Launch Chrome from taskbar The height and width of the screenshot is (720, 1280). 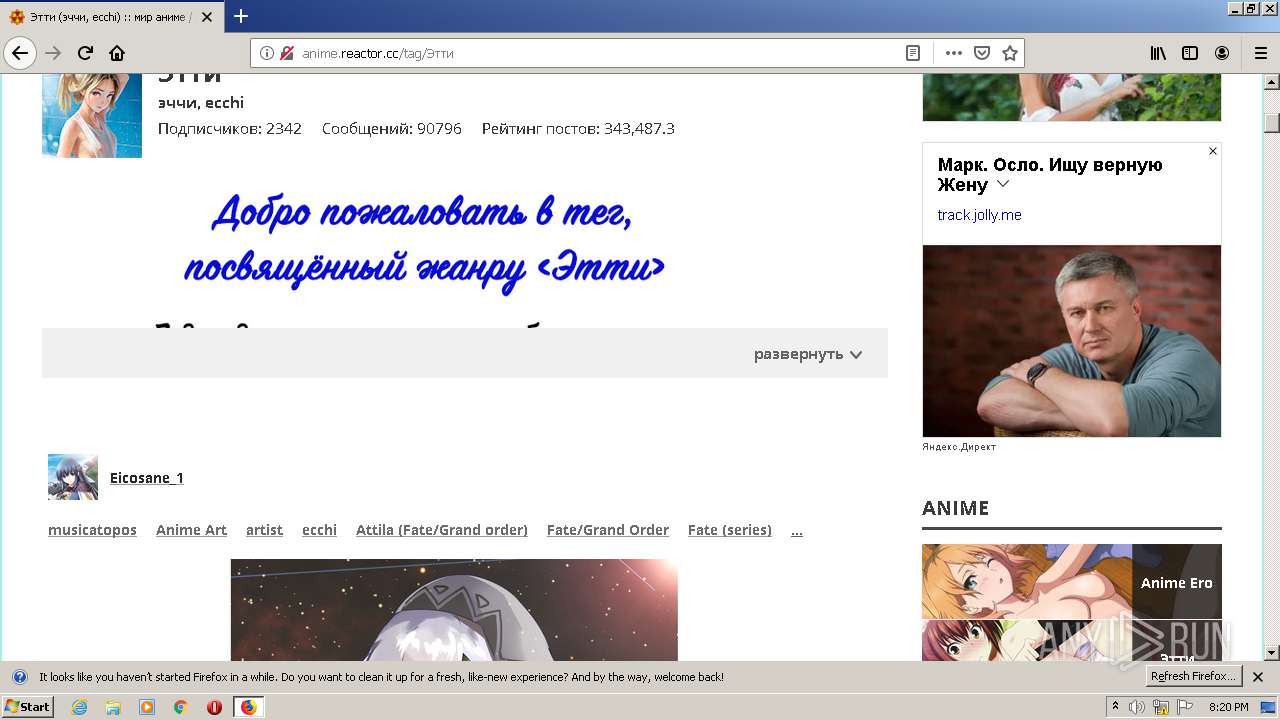click(181, 707)
